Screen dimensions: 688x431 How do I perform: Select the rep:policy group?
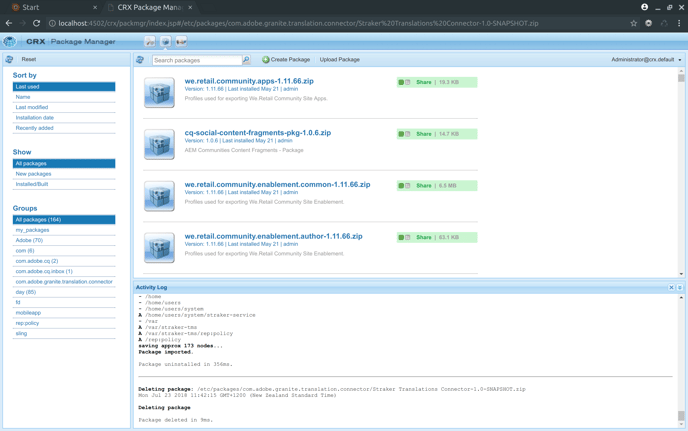click(64, 323)
